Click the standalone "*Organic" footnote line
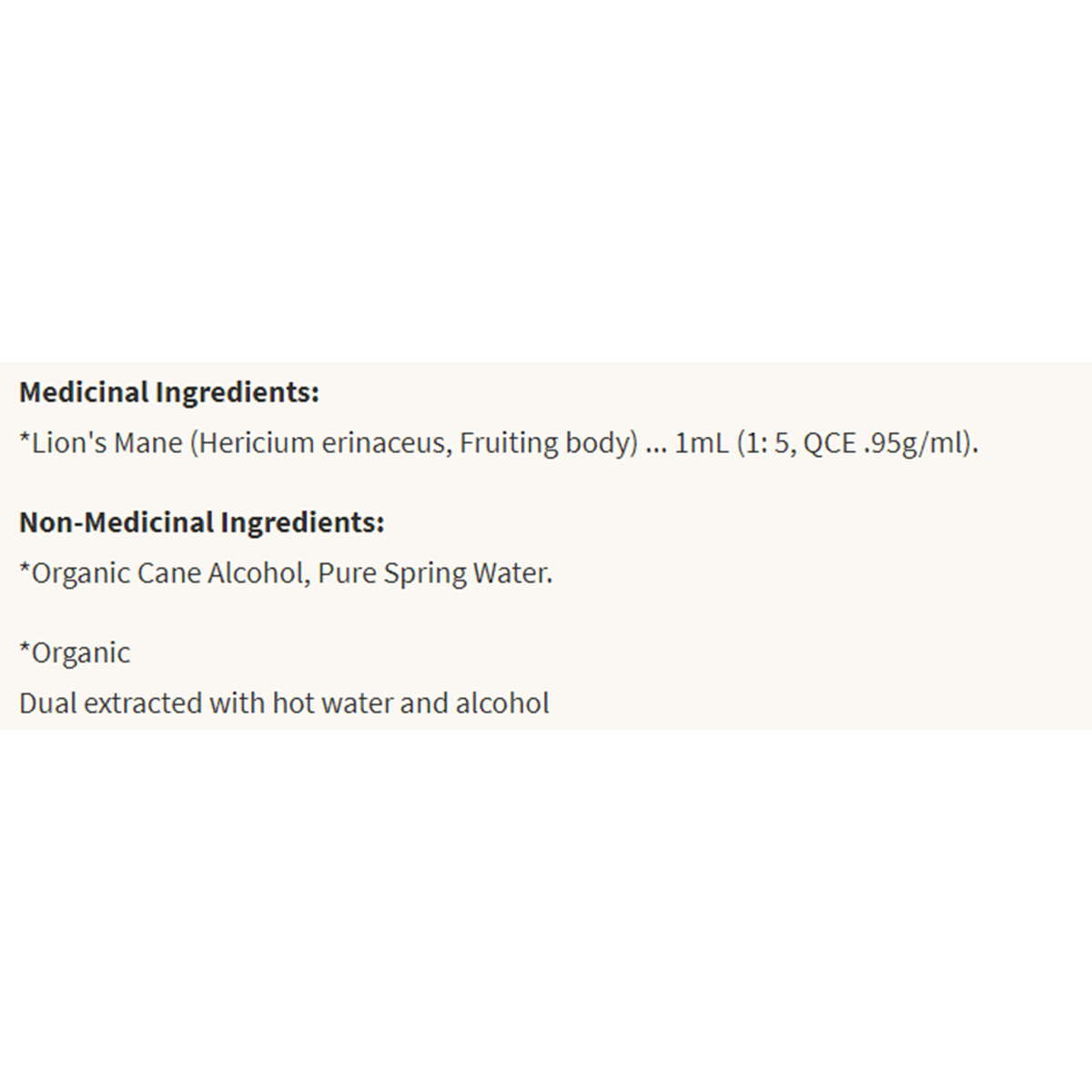The height and width of the screenshot is (1092, 1092). pos(75,652)
